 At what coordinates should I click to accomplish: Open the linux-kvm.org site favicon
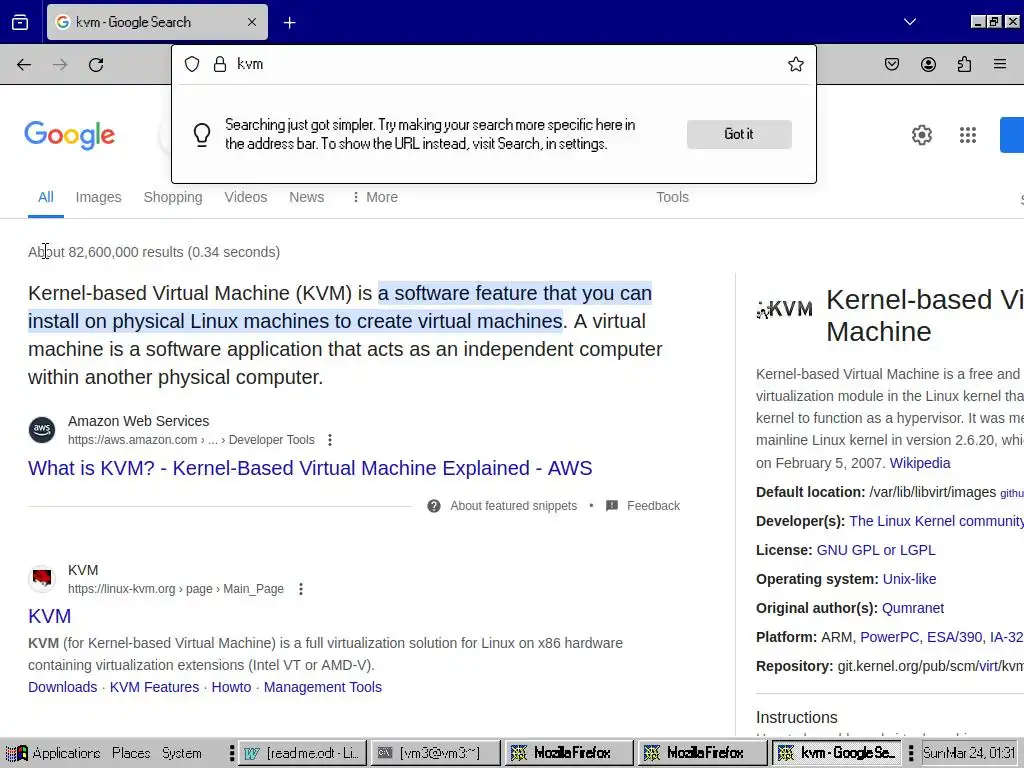42,579
